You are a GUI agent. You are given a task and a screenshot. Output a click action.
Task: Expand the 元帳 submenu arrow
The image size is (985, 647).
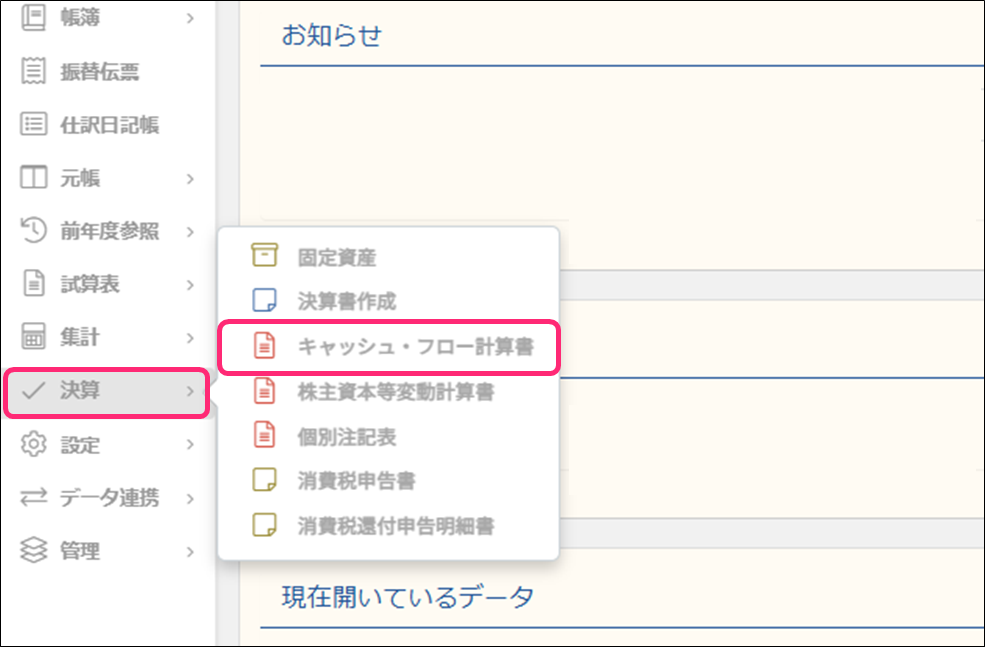point(190,180)
